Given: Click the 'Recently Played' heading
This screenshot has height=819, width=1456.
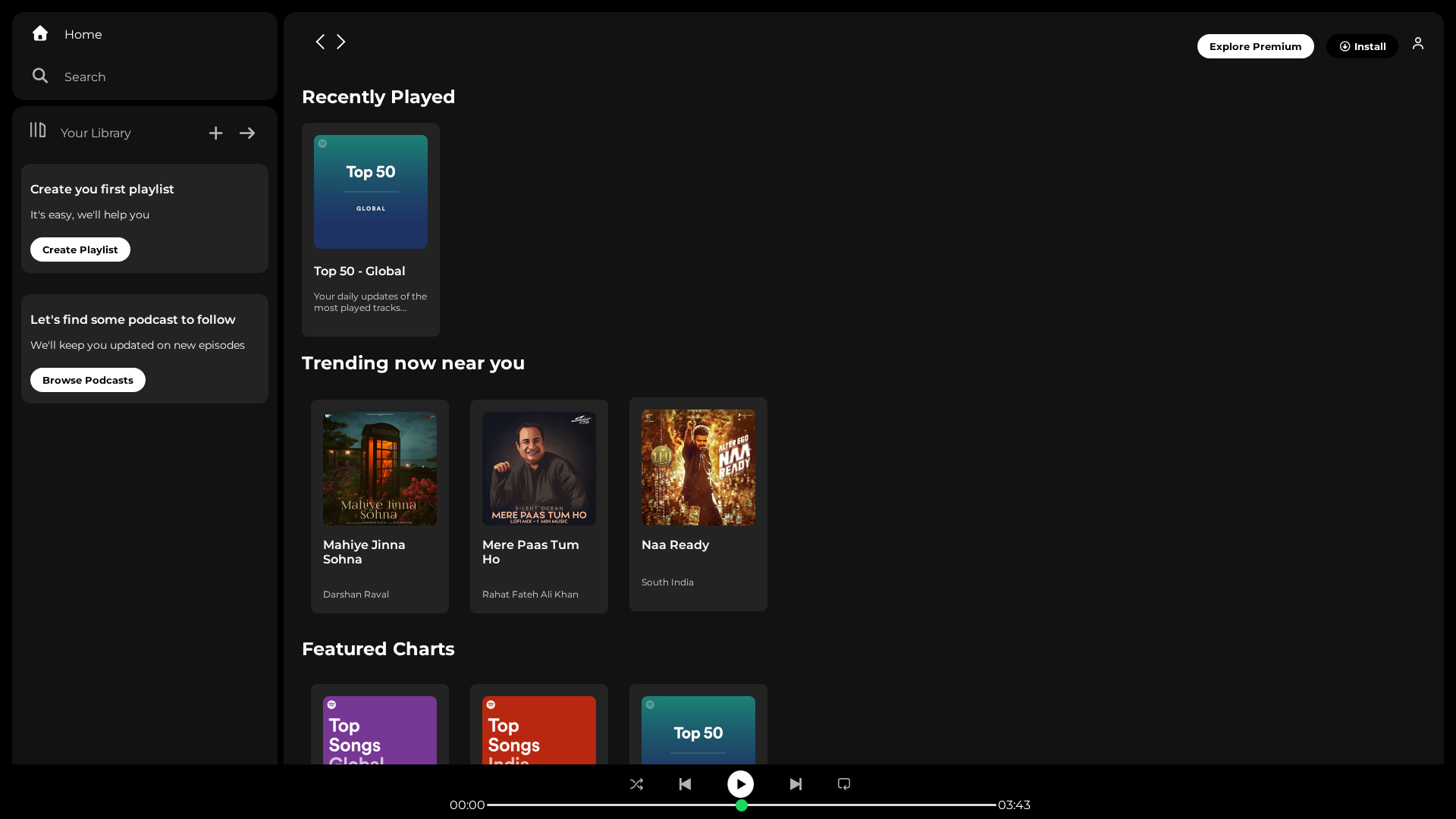Looking at the screenshot, I should [x=378, y=97].
